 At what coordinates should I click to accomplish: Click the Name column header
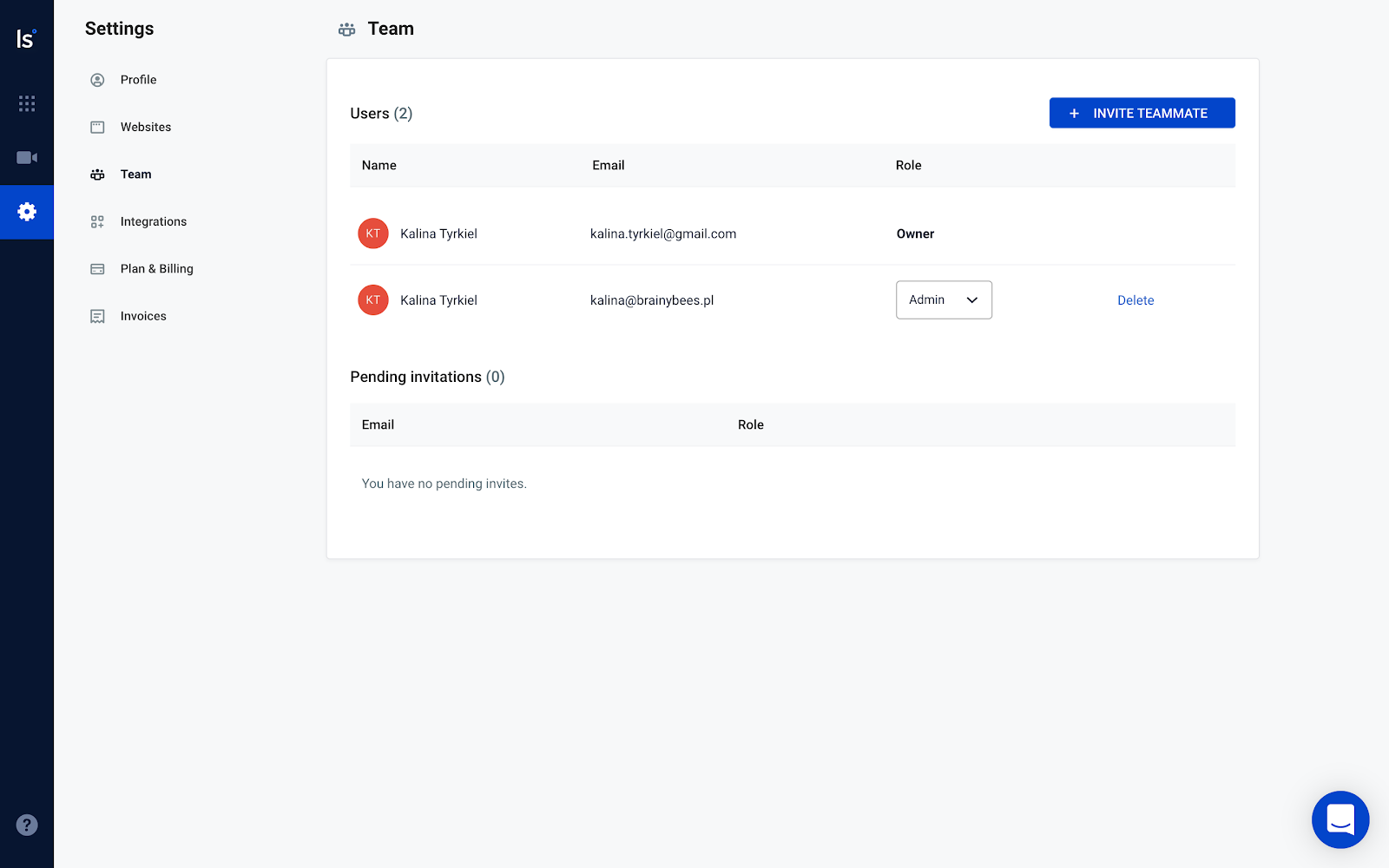pos(379,165)
